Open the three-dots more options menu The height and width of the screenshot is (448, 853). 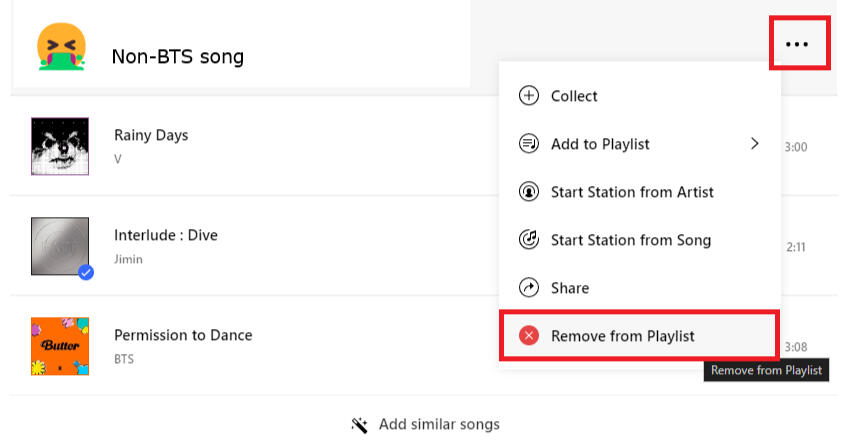797,44
